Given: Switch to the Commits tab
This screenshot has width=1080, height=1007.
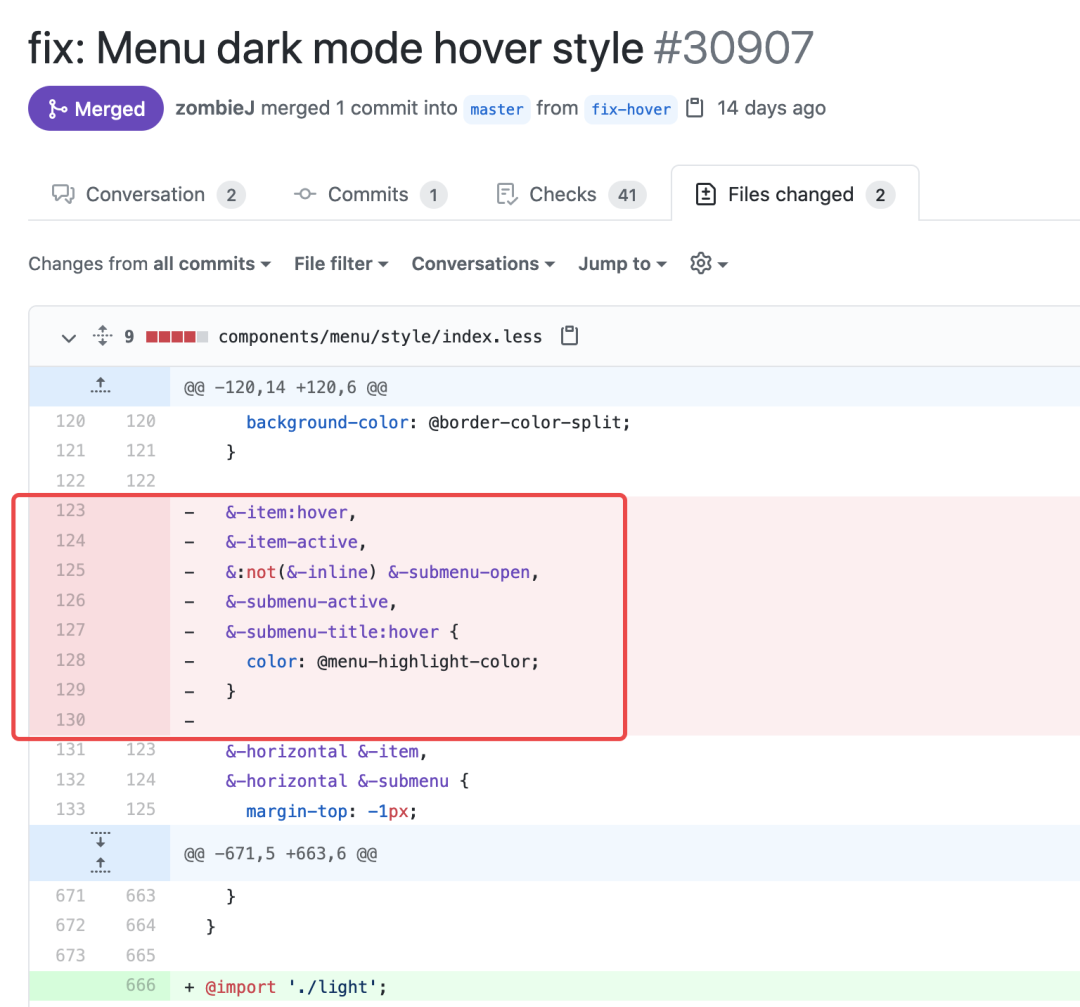Looking at the screenshot, I should pyautogui.click(x=369, y=194).
